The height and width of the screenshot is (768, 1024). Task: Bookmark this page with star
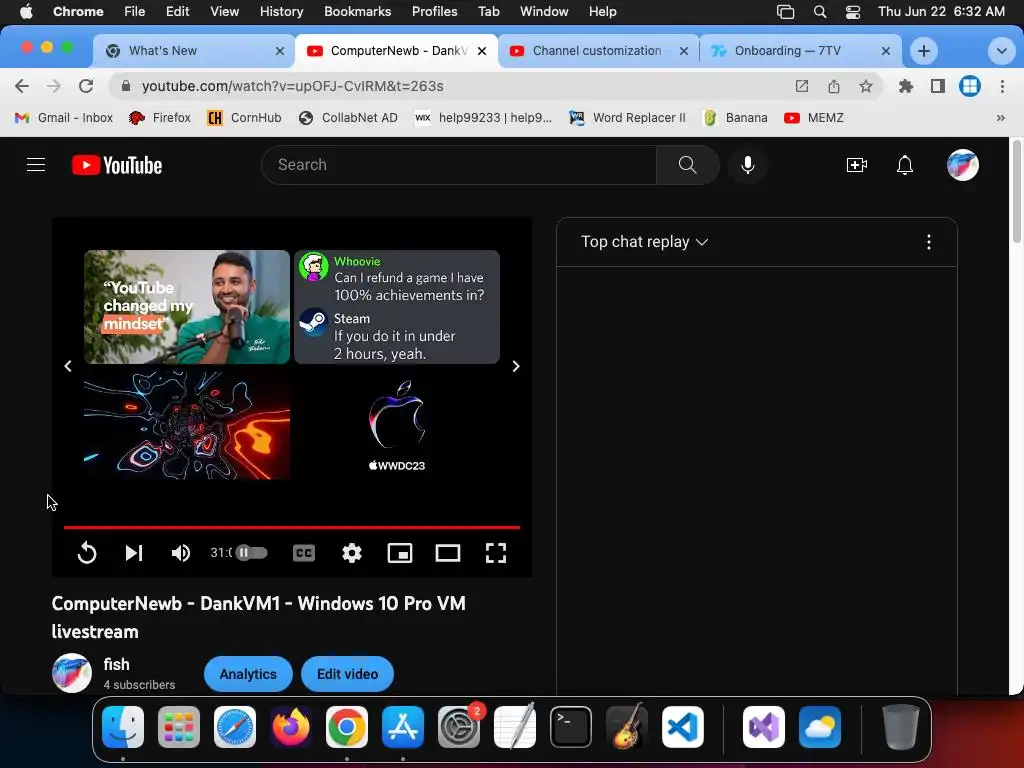(865, 86)
